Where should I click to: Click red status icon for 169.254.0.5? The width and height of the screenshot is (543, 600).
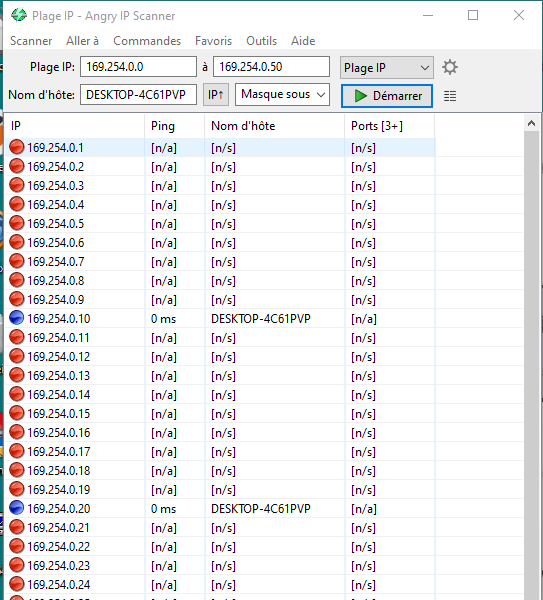[x=16, y=223]
